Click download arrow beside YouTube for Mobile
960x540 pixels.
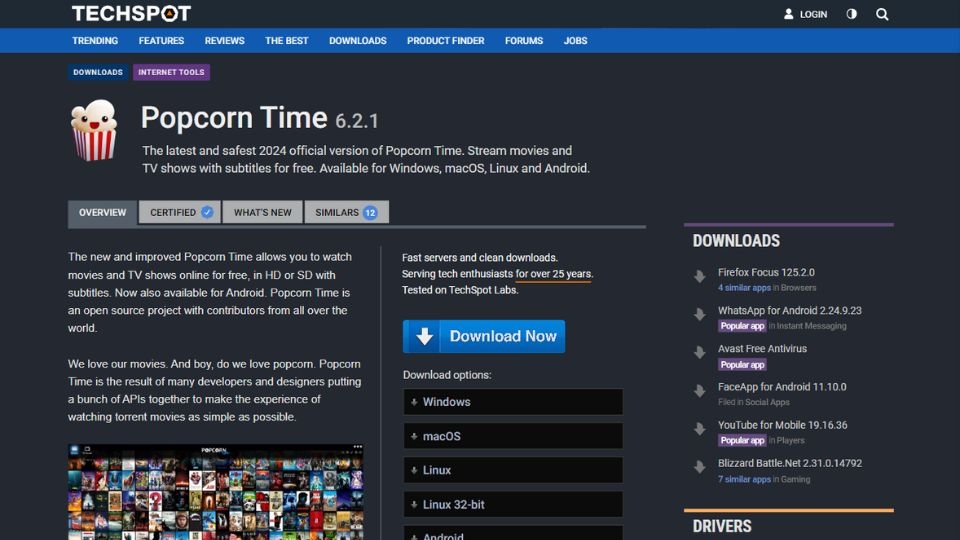click(700, 429)
